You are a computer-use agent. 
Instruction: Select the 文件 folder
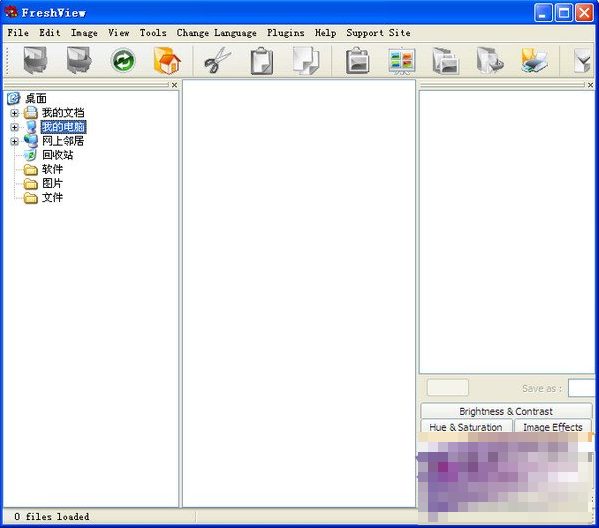pyautogui.click(x=52, y=198)
